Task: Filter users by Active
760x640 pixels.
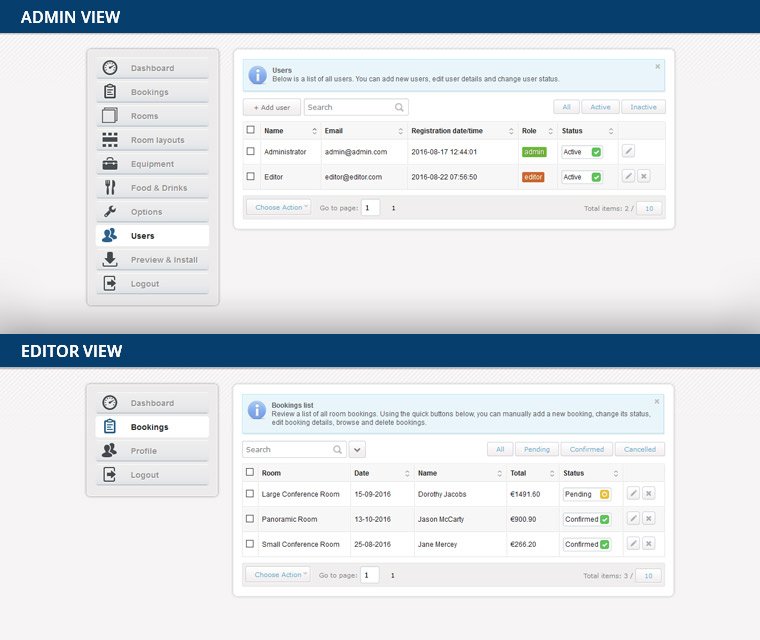Action: (600, 107)
